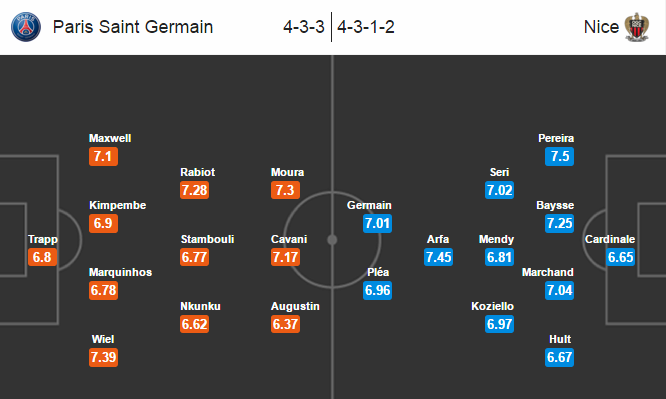
Task: Open the Nice team name link
Action: pos(601,27)
